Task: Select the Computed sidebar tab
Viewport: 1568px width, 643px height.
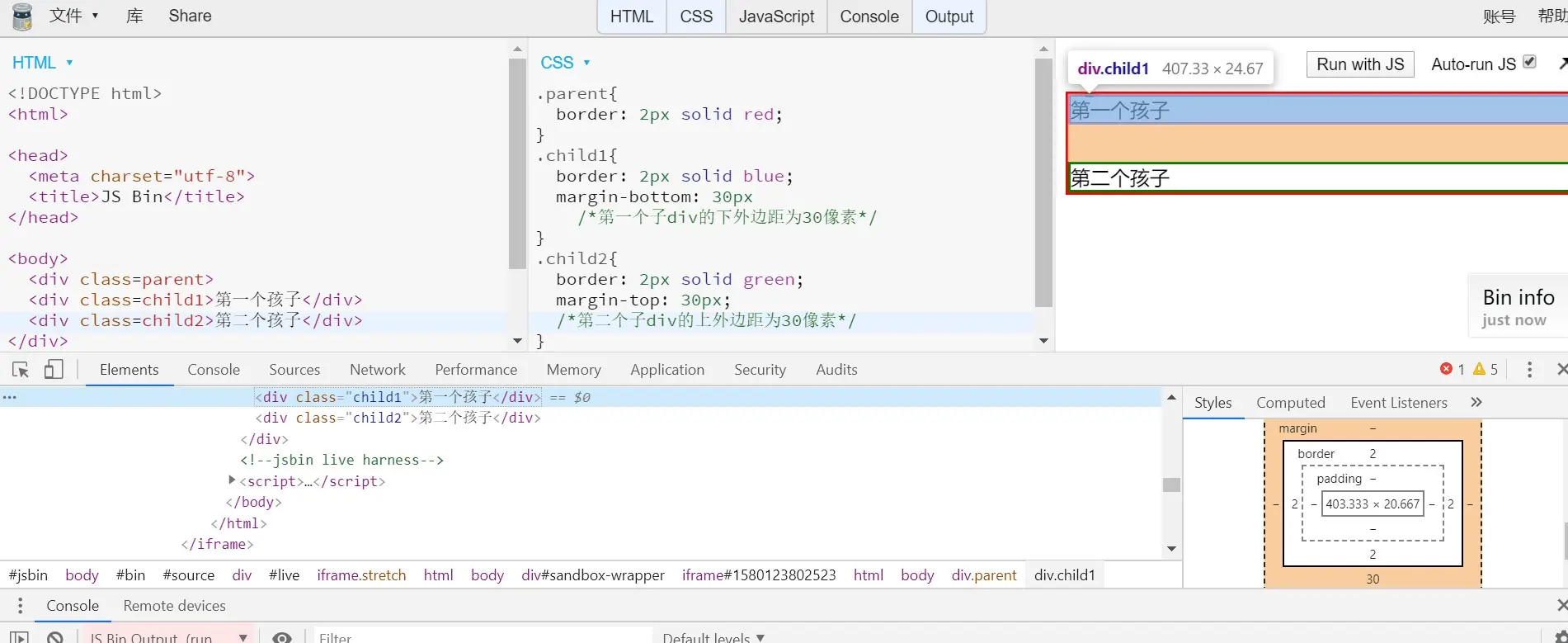Action: pos(1291,403)
